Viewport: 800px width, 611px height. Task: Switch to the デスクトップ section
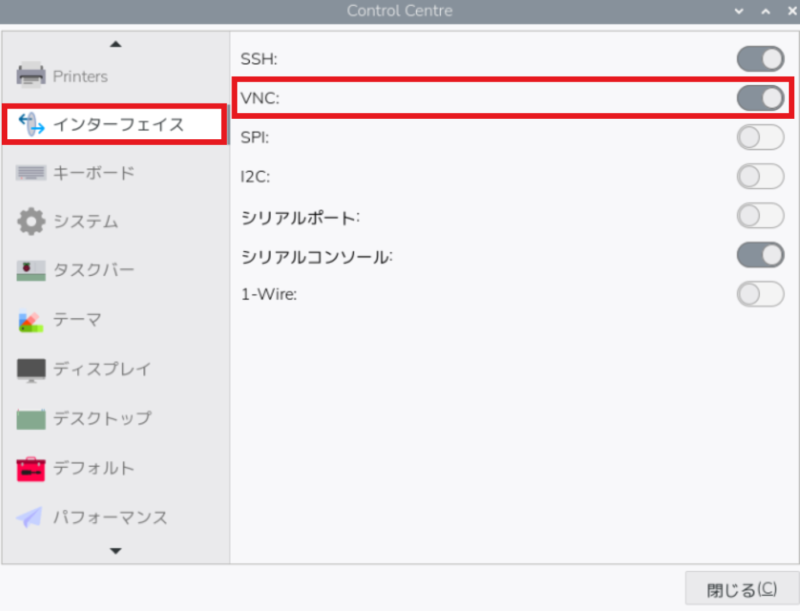click(x=101, y=418)
